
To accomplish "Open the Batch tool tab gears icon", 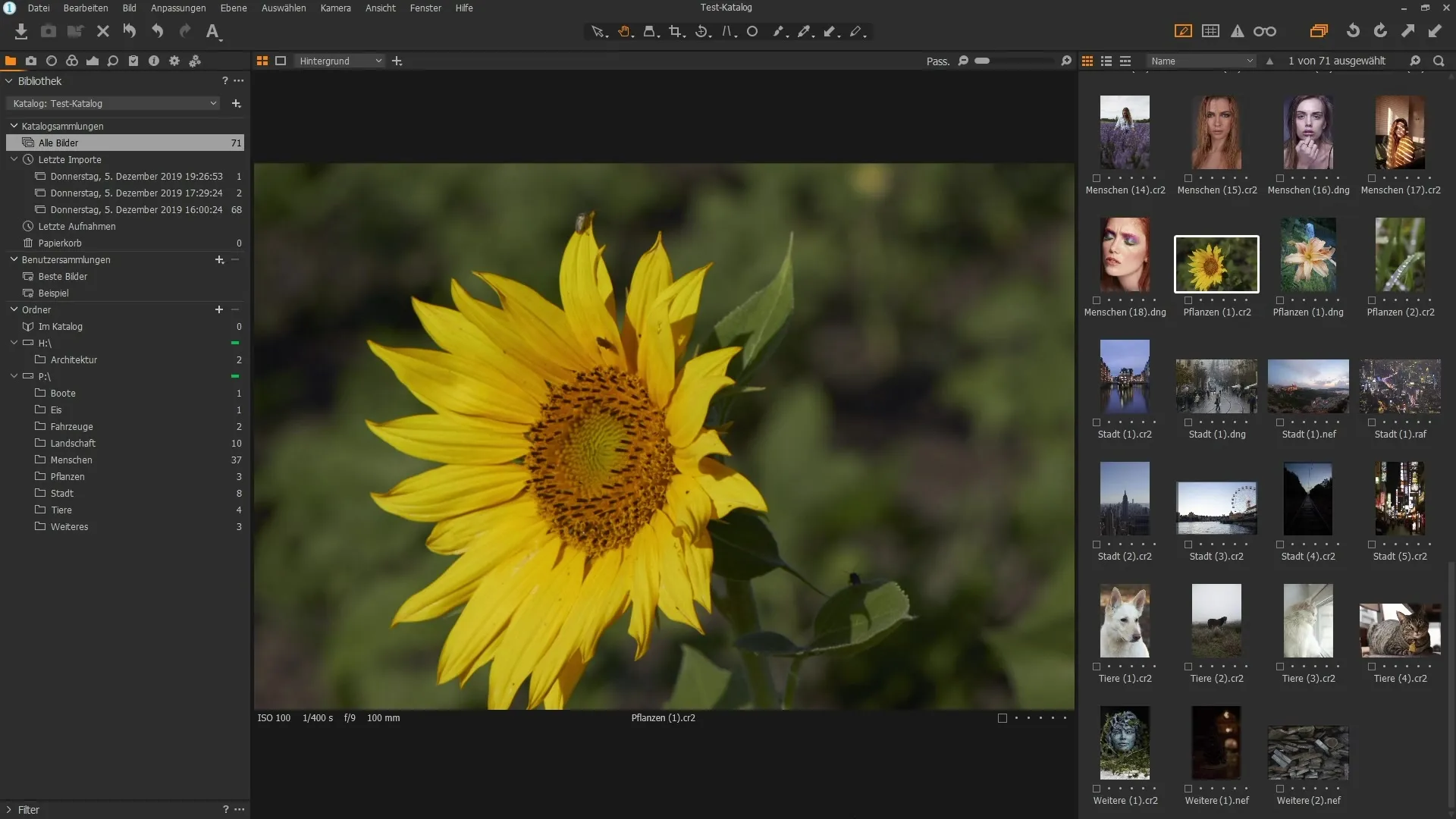I will (195, 61).
